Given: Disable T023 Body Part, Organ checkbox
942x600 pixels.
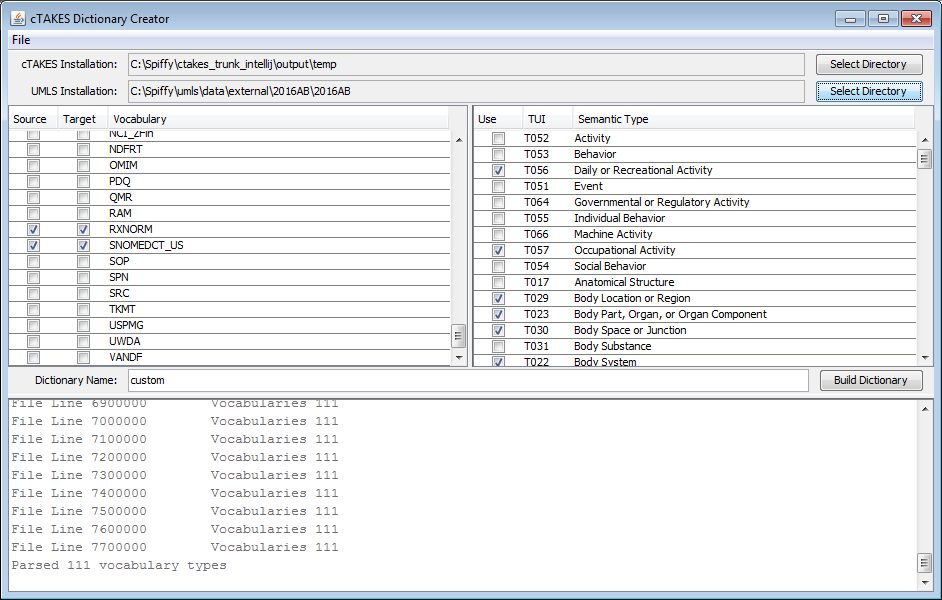Looking at the screenshot, I should [499, 315].
